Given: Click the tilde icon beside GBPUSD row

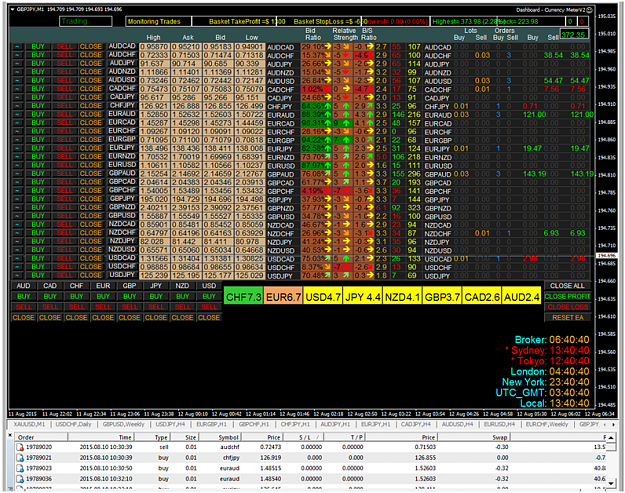Looking at the screenshot, I should point(17,216).
